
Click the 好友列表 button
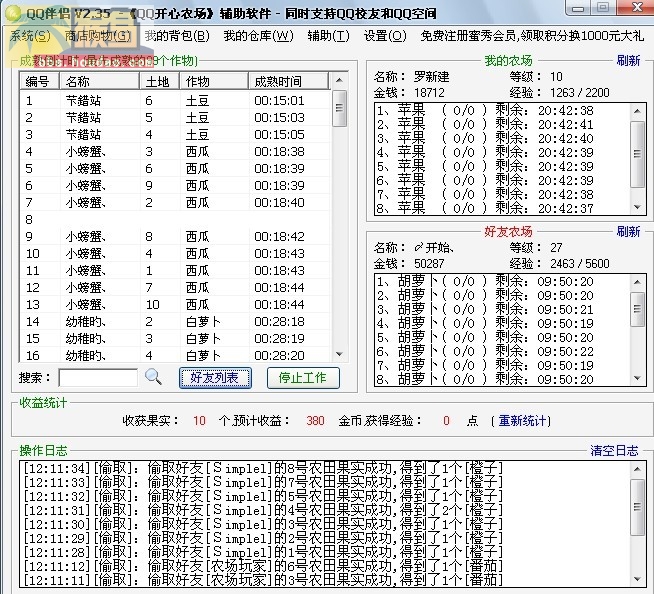(215, 378)
